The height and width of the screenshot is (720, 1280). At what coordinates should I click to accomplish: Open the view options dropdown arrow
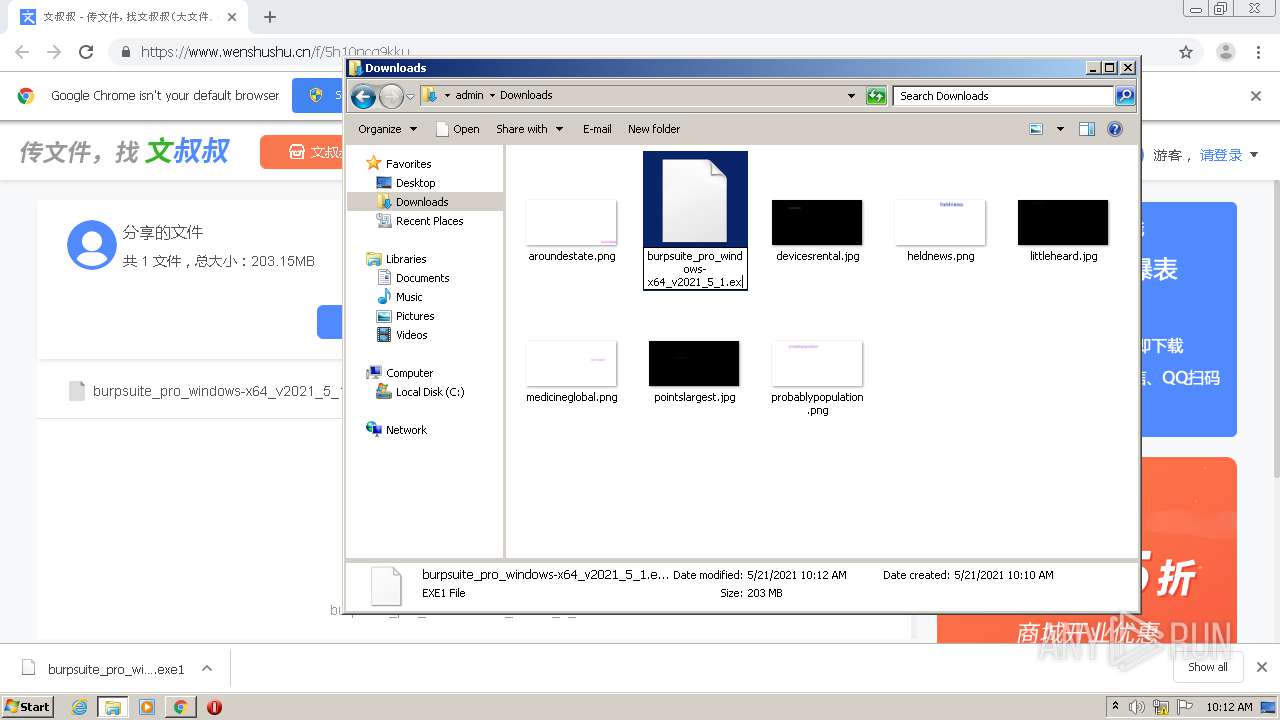tap(1060, 129)
